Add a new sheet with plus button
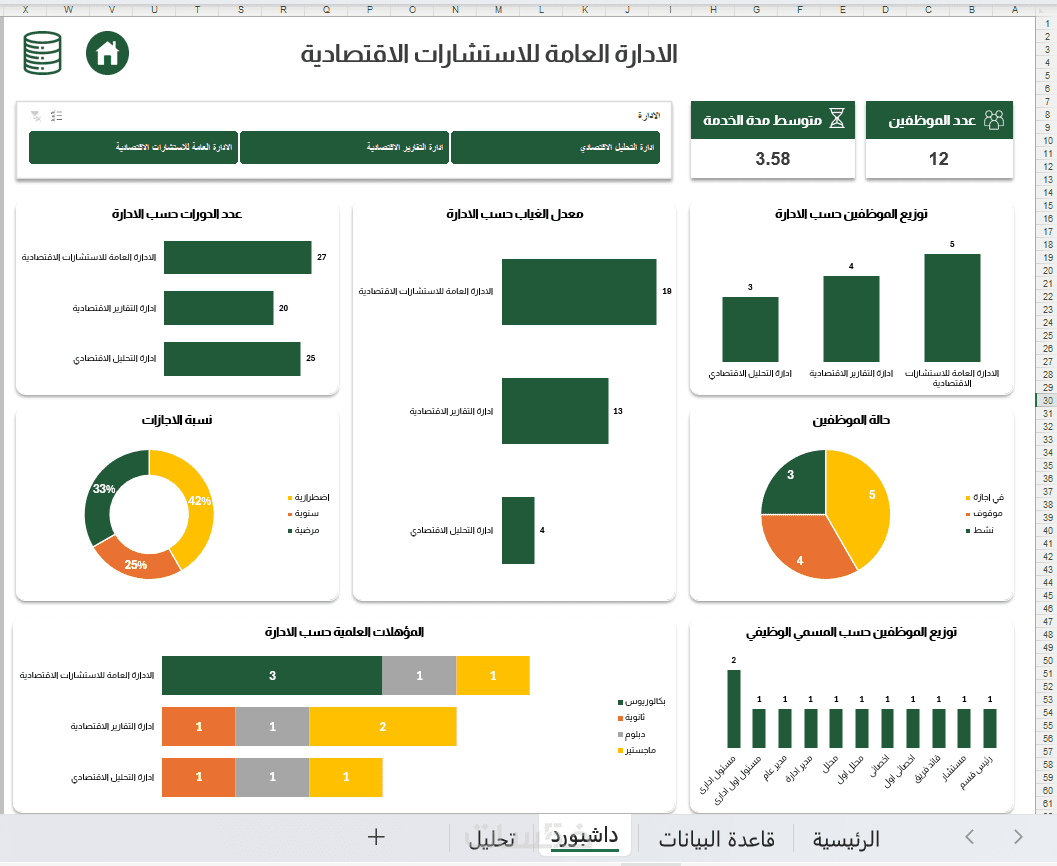 (x=376, y=837)
